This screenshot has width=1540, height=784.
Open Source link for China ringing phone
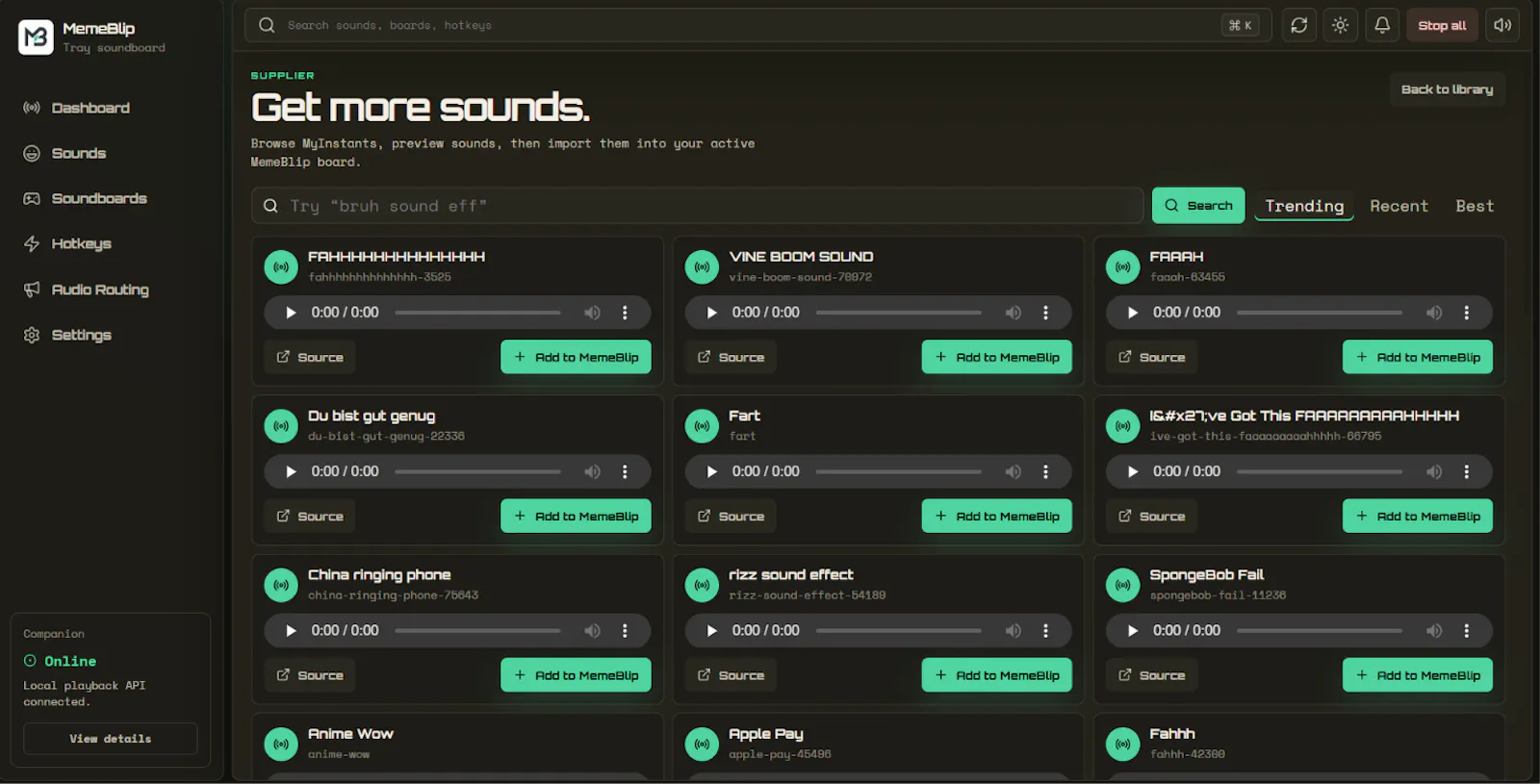pyautogui.click(x=310, y=675)
